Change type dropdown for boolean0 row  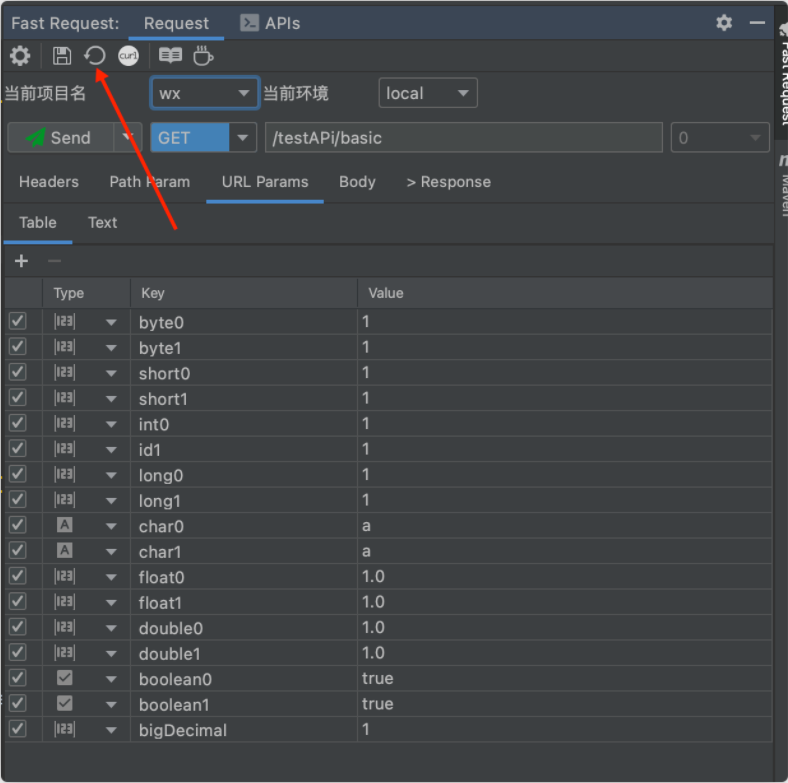[x=111, y=679]
